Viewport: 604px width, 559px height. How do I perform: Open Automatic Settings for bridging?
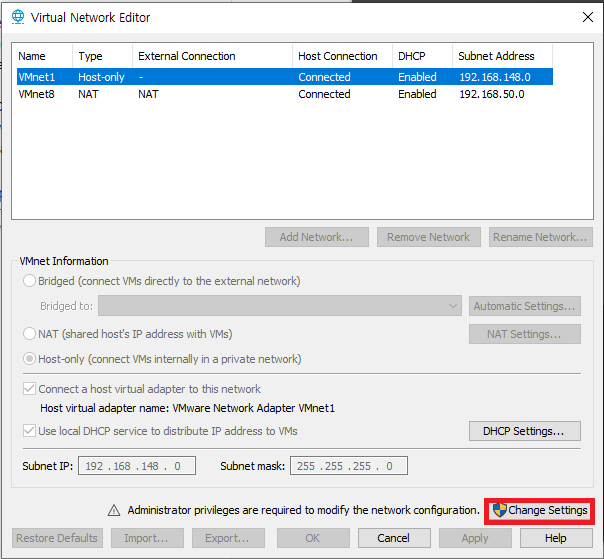point(525,306)
